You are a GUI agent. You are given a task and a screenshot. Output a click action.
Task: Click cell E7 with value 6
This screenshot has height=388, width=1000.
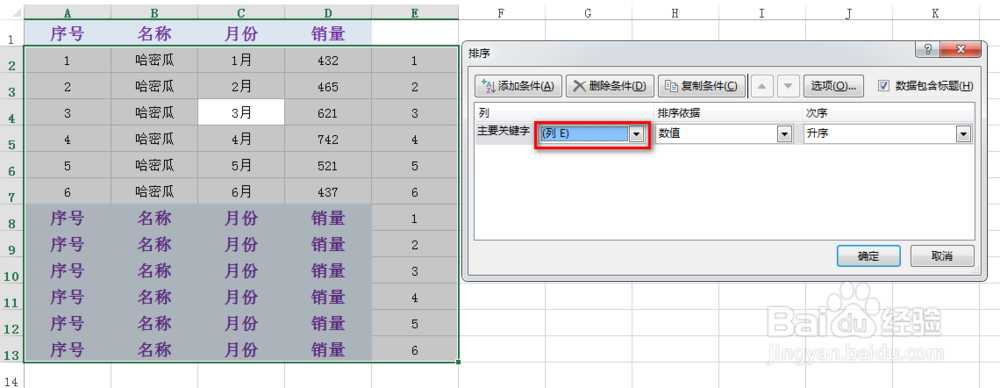pos(415,191)
